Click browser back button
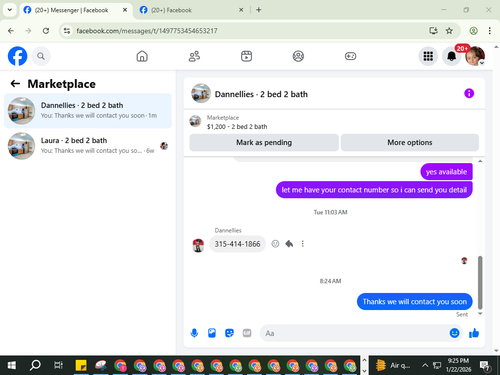The height and width of the screenshot is (375, 500). (11, 31)
